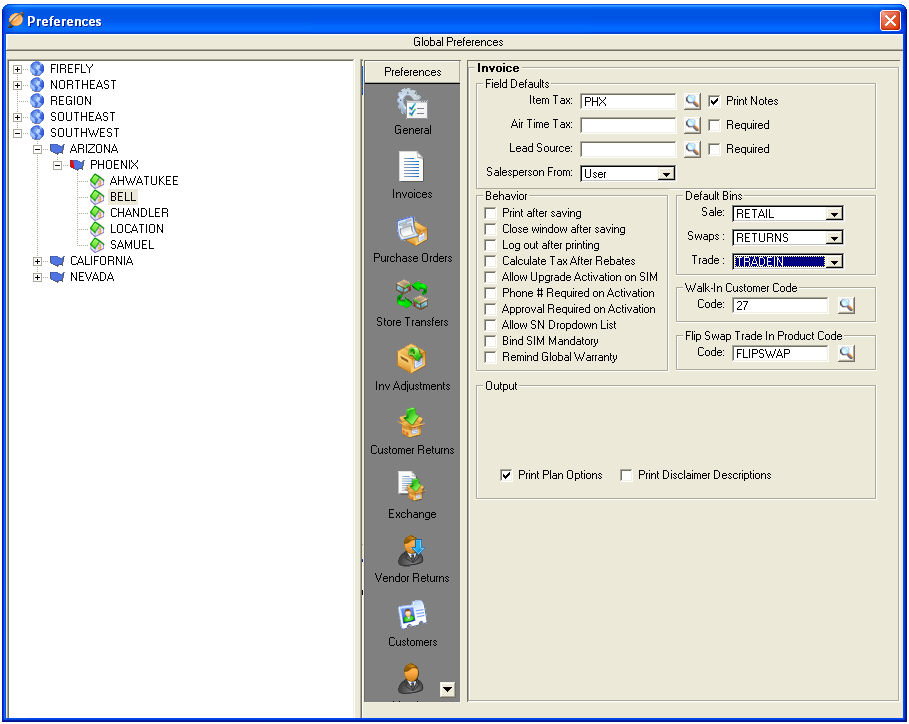Click the NORTHEAST globe icon
The image size is (909, 724).
pyautogui.click(x=37, y=85)
